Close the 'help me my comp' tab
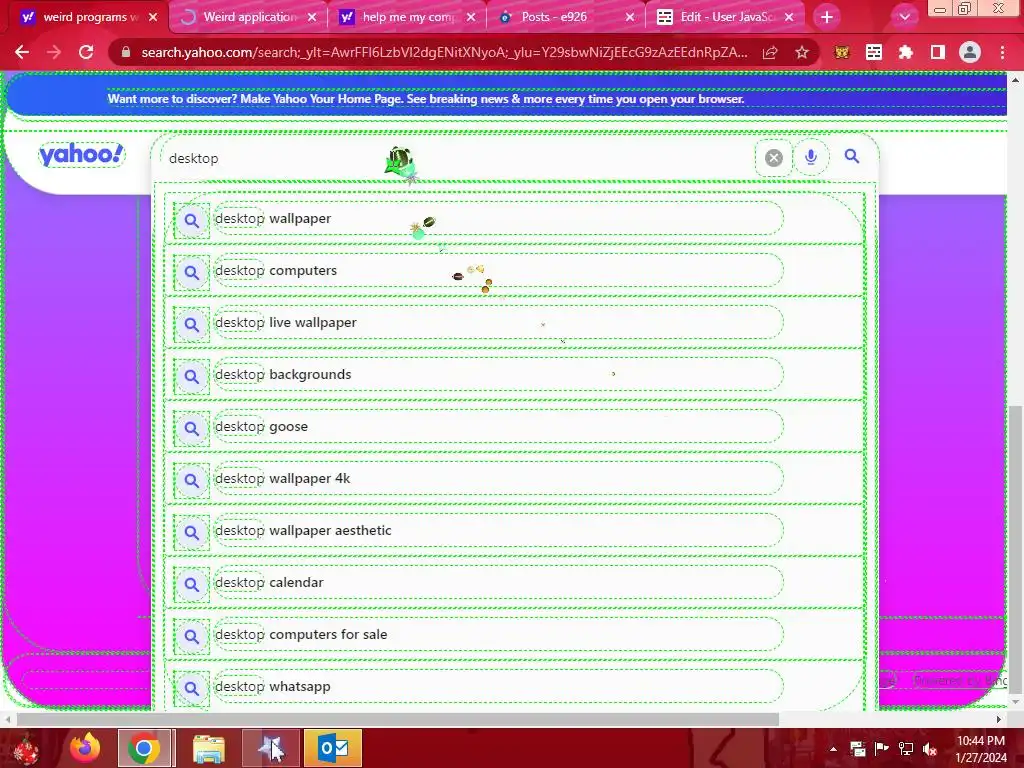 tap(471, 17)
